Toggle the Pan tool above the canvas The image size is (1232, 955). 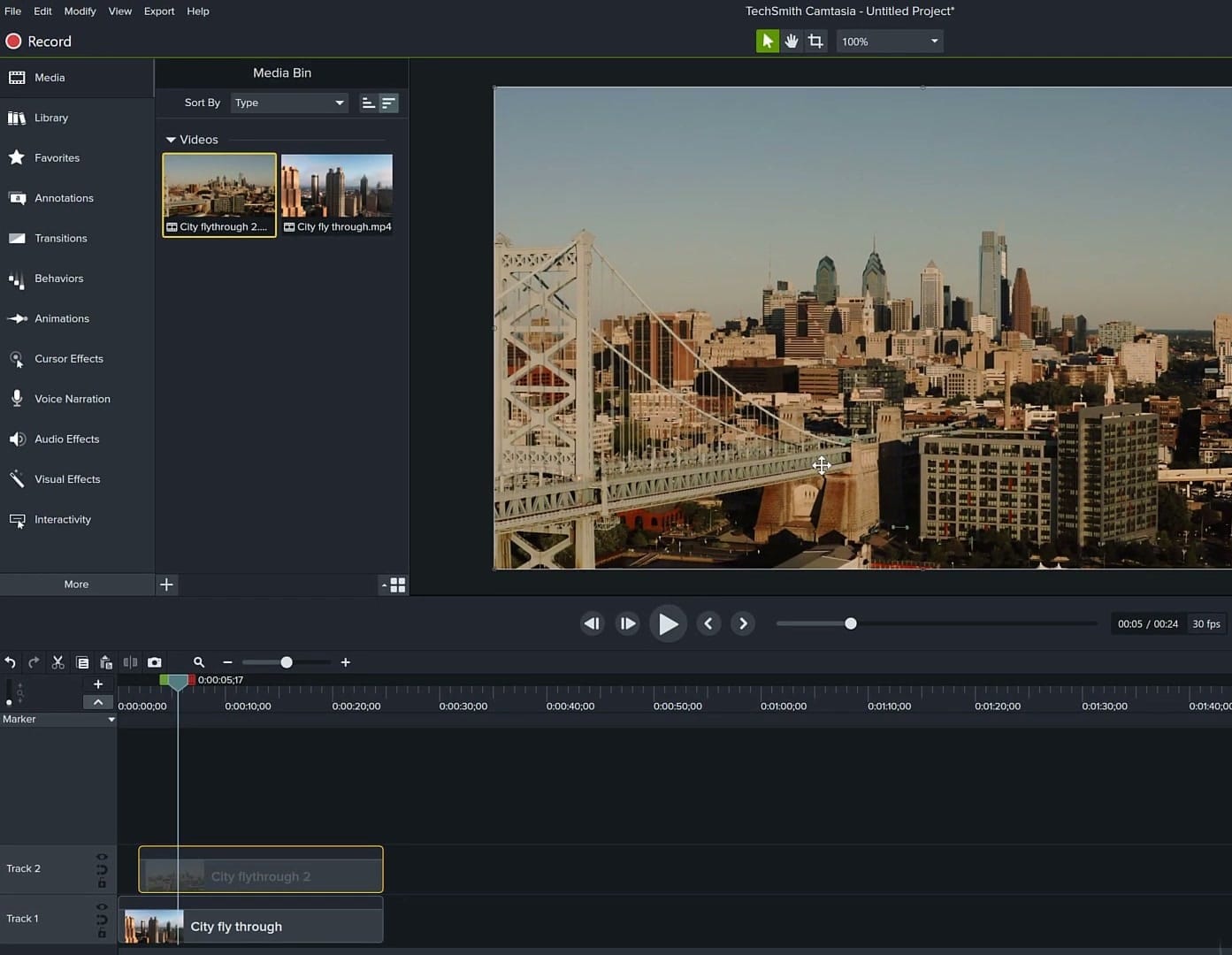791,40
